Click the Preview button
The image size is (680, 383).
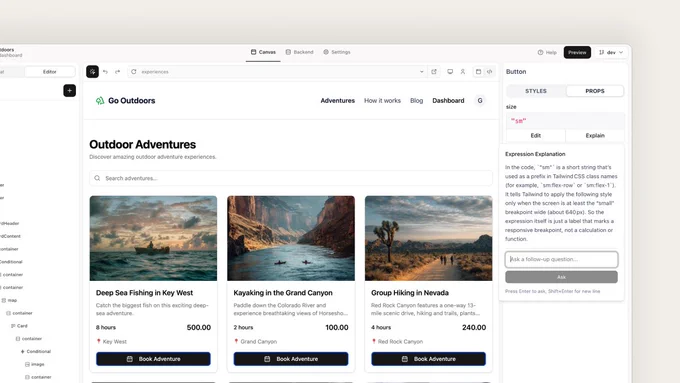(577, 52)
